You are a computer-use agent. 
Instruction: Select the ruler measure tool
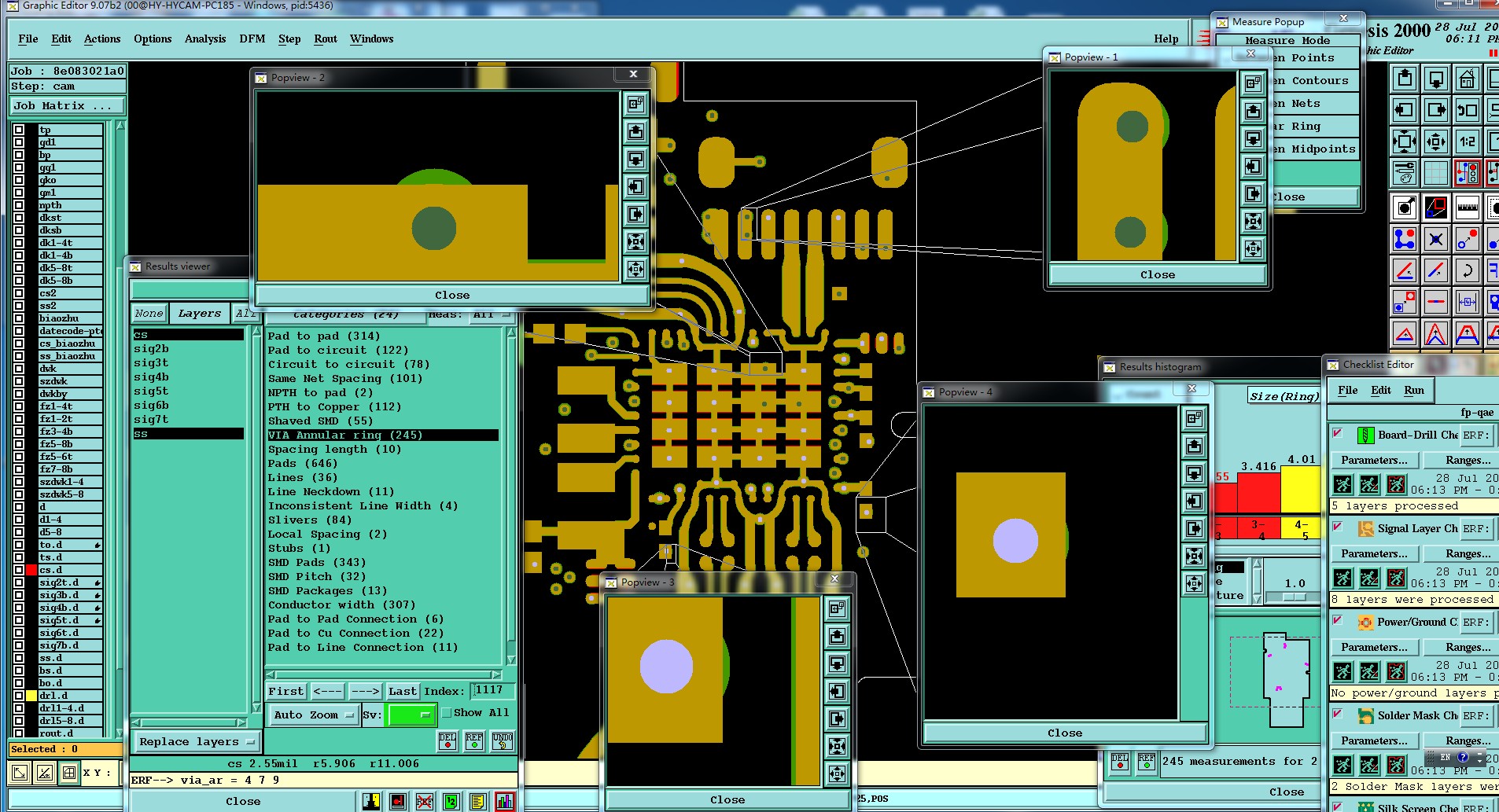point(1468,208)
